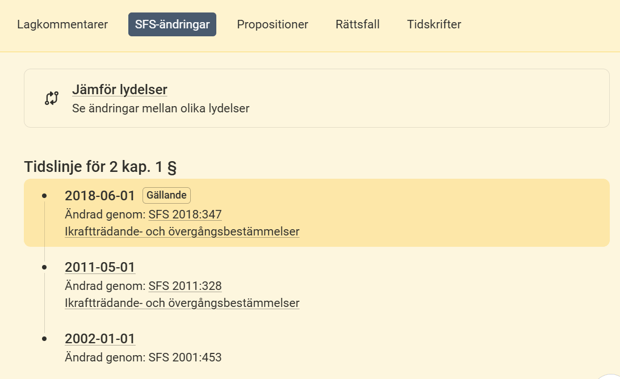Open the Lagkommentarer tab
The width and height of the screenshot is (620, 379).
coord(62,24)
